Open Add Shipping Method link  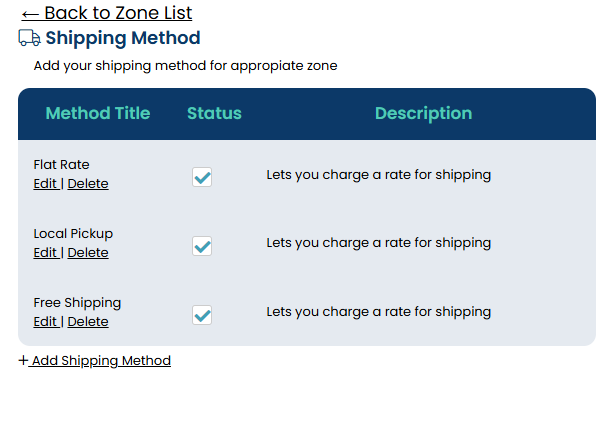pyautogui.click(x=100, y=361)
